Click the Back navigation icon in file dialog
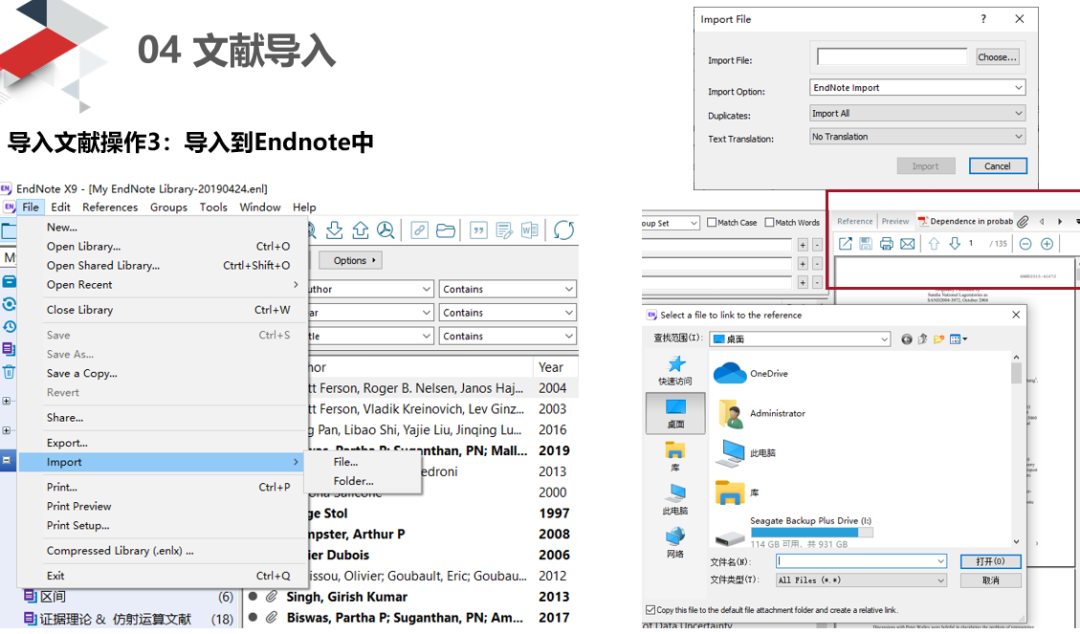This screenshot has width=1080, height=634. [x=906, y=339]
